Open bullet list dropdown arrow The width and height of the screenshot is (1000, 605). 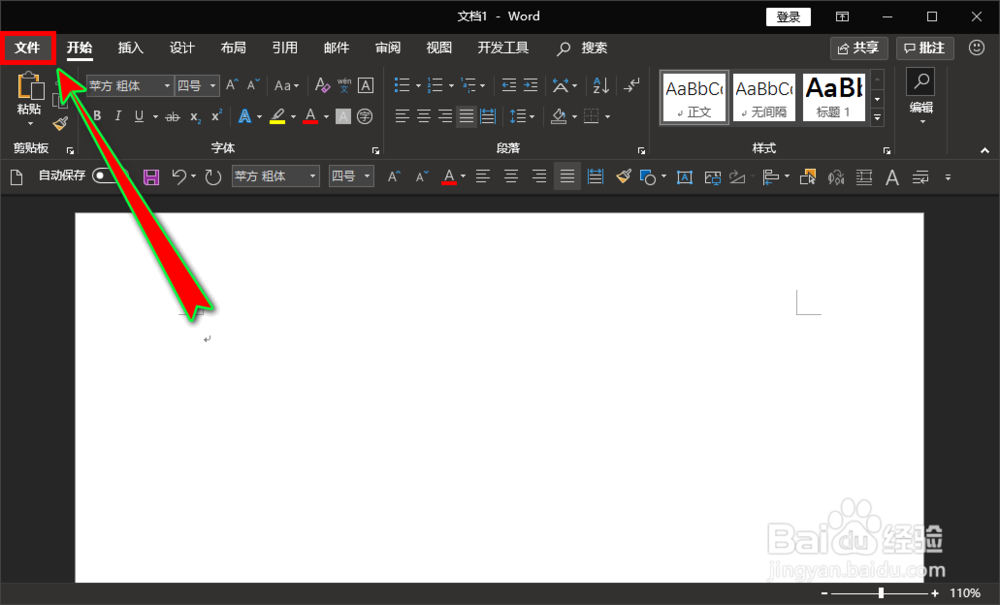point(418,85)
